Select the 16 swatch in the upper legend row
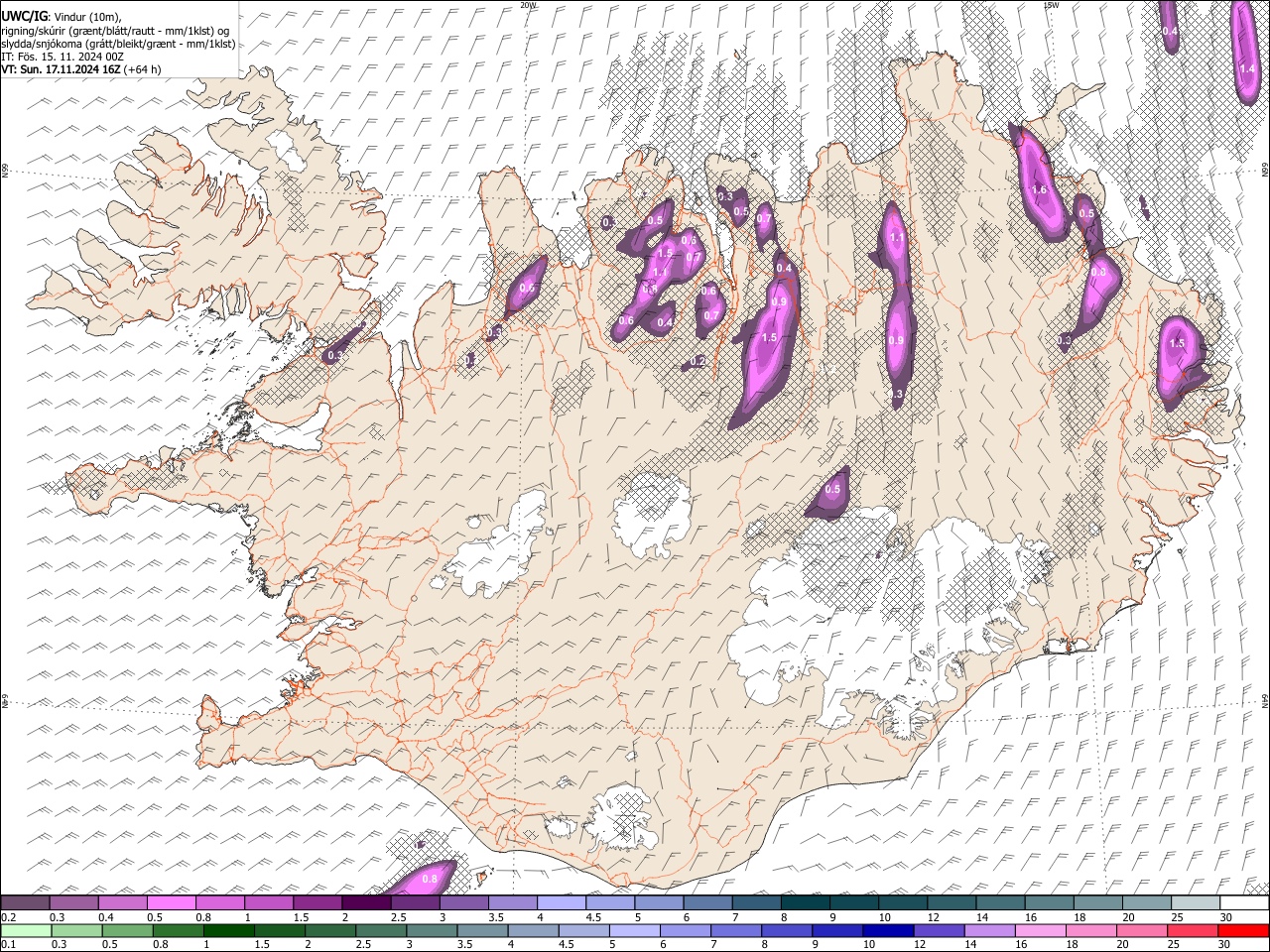This screenshot has height=952, width=1270. click(1050, 902)
